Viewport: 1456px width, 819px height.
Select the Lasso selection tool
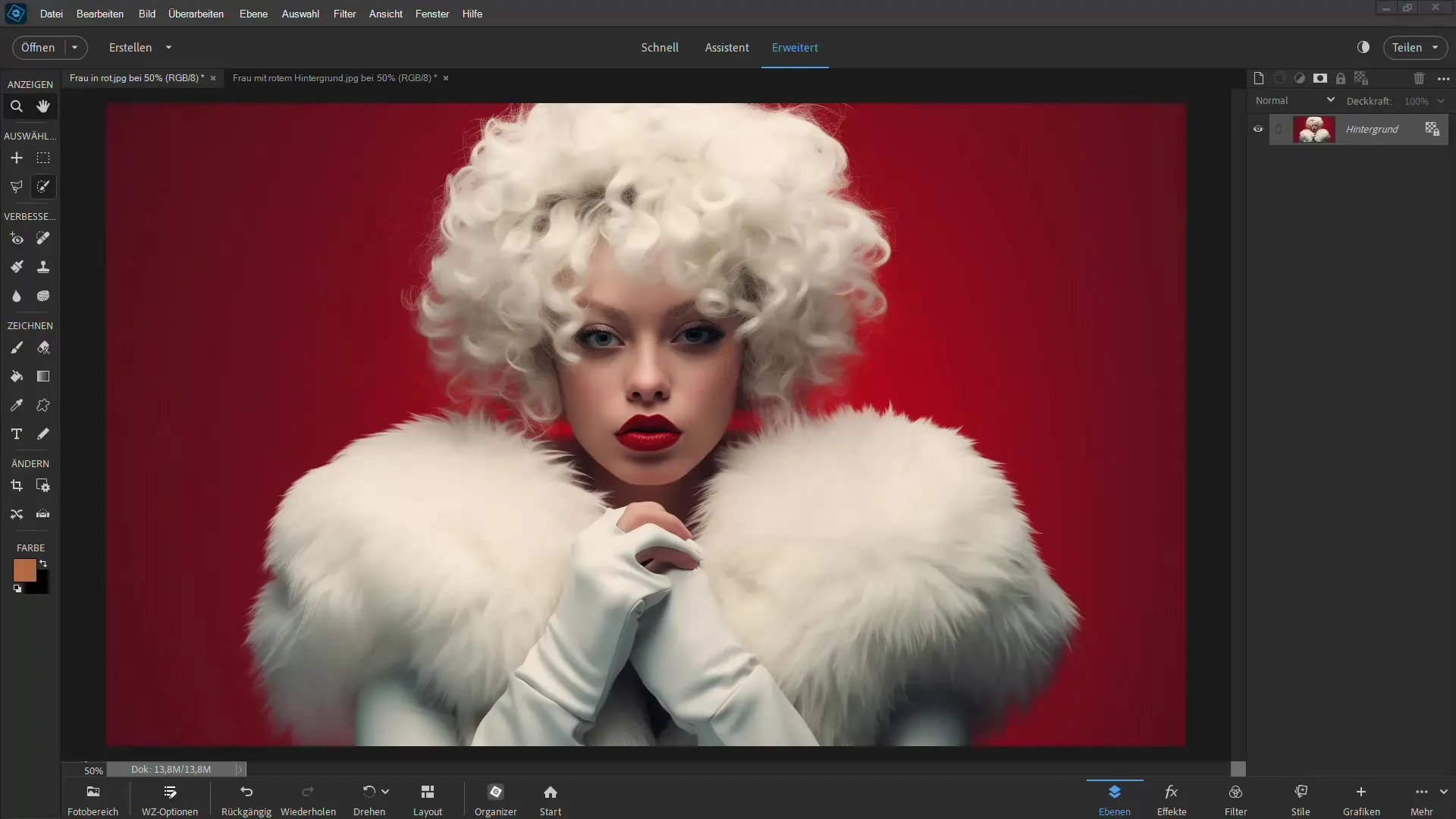16,186
